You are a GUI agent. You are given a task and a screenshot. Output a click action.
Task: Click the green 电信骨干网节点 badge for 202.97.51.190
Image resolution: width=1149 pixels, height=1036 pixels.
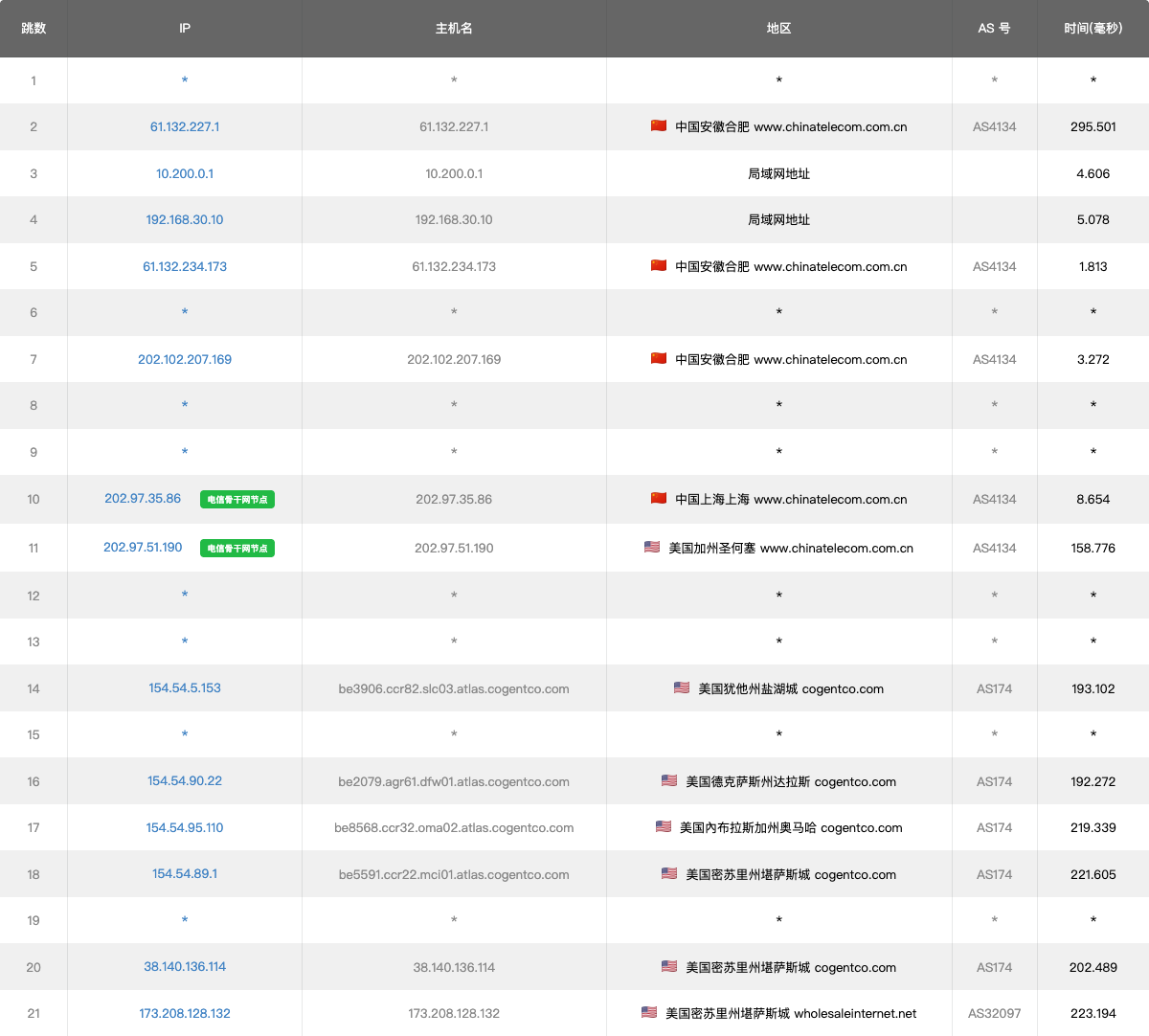pos(237,549)
